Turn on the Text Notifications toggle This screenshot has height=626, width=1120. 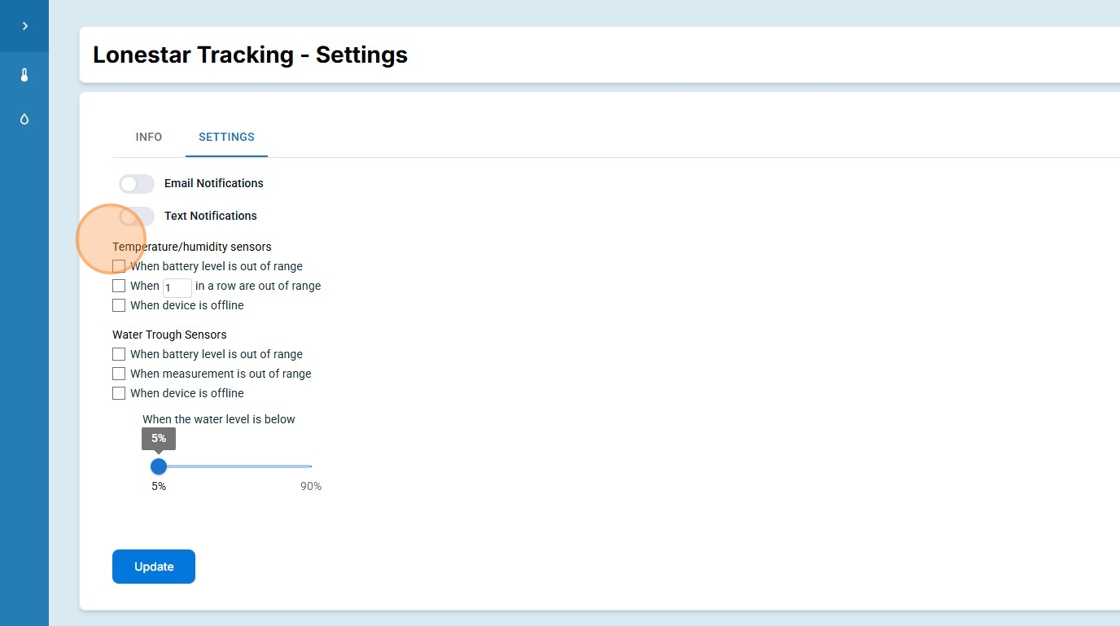(x=137, y=216)
